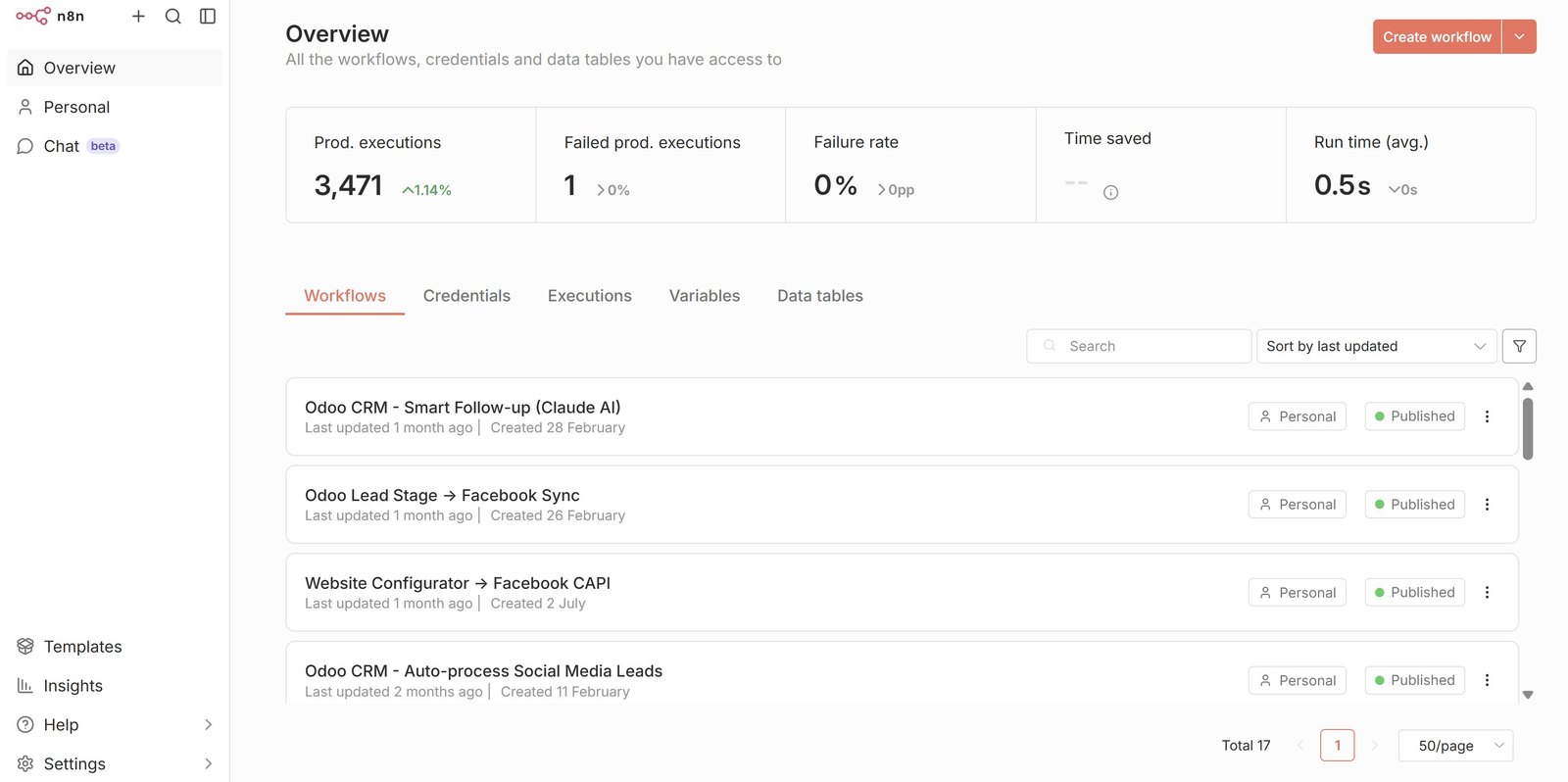
Task: Open the 50/page size dropdown
Action: click(x=1455, y=746)
